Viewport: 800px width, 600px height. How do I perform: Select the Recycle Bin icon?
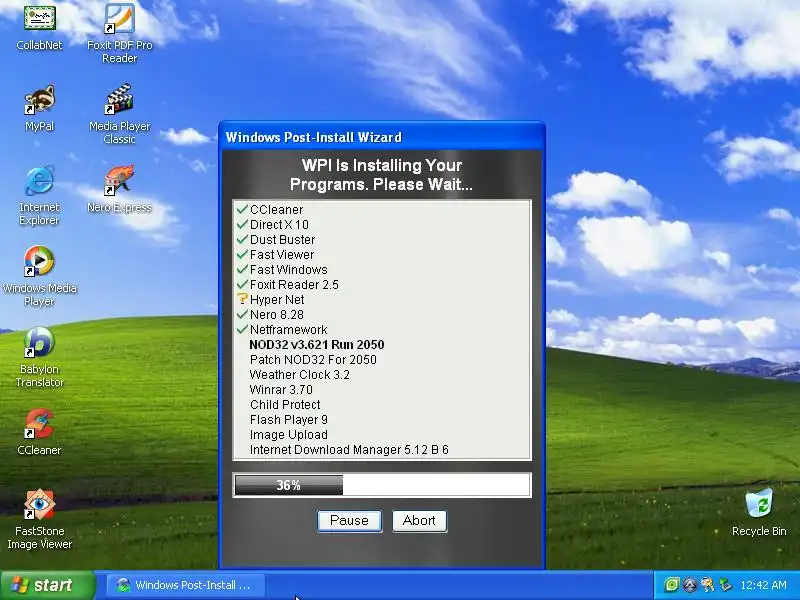pyautogui.click(x=759, y=512)
